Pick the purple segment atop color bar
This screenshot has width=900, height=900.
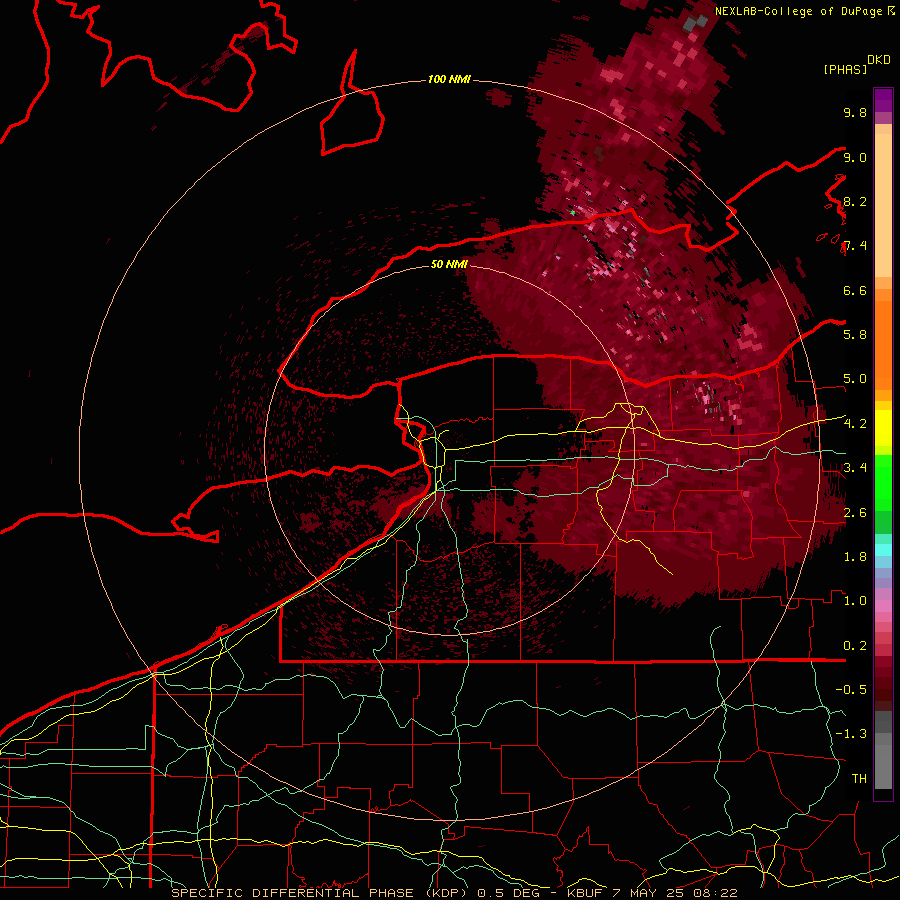click(x=883, y=100)
